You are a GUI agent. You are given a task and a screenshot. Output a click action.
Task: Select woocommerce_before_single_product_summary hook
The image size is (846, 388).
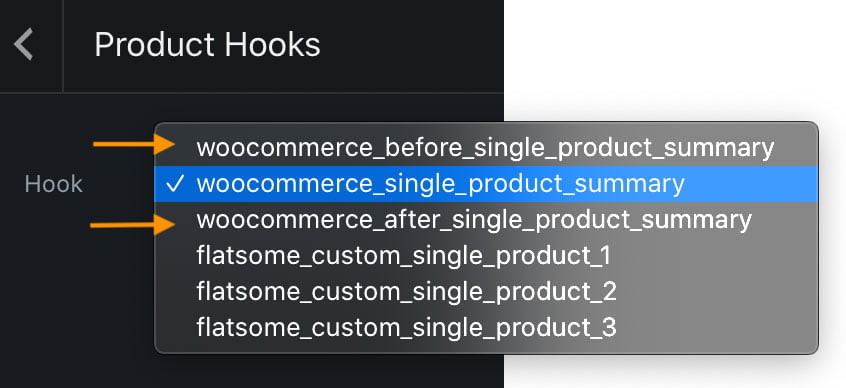[486, 148]
